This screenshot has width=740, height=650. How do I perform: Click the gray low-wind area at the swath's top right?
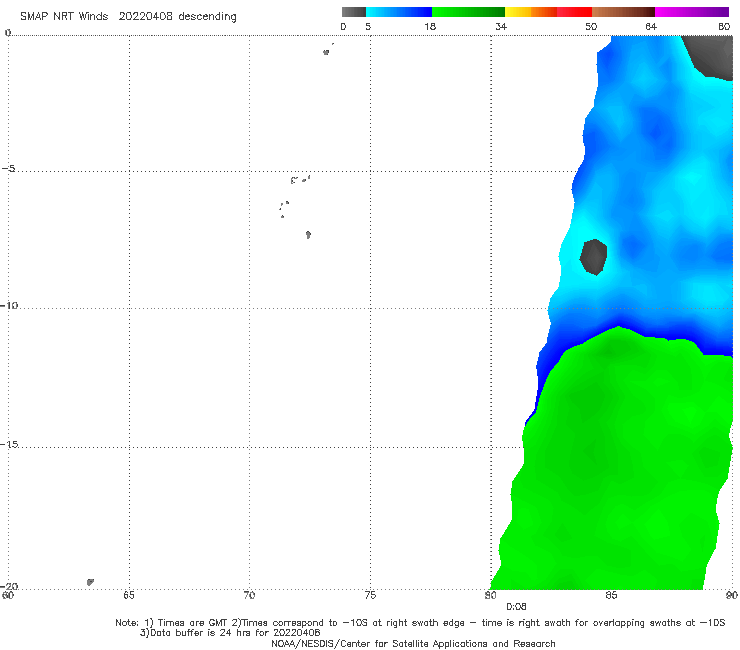(713, 54)
